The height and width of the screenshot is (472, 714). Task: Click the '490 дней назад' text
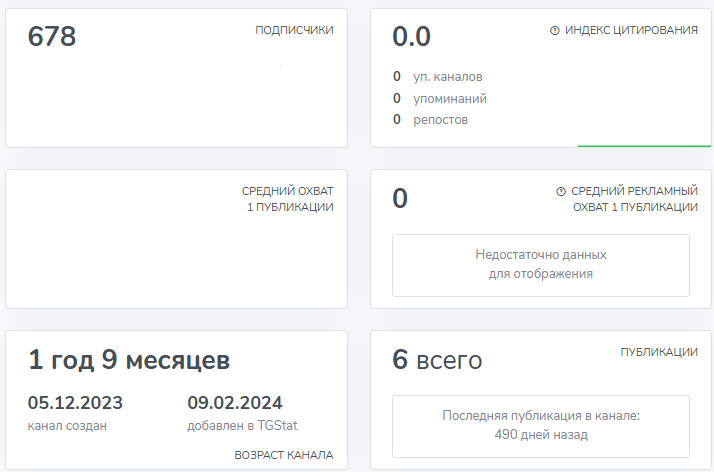point(541,435)
